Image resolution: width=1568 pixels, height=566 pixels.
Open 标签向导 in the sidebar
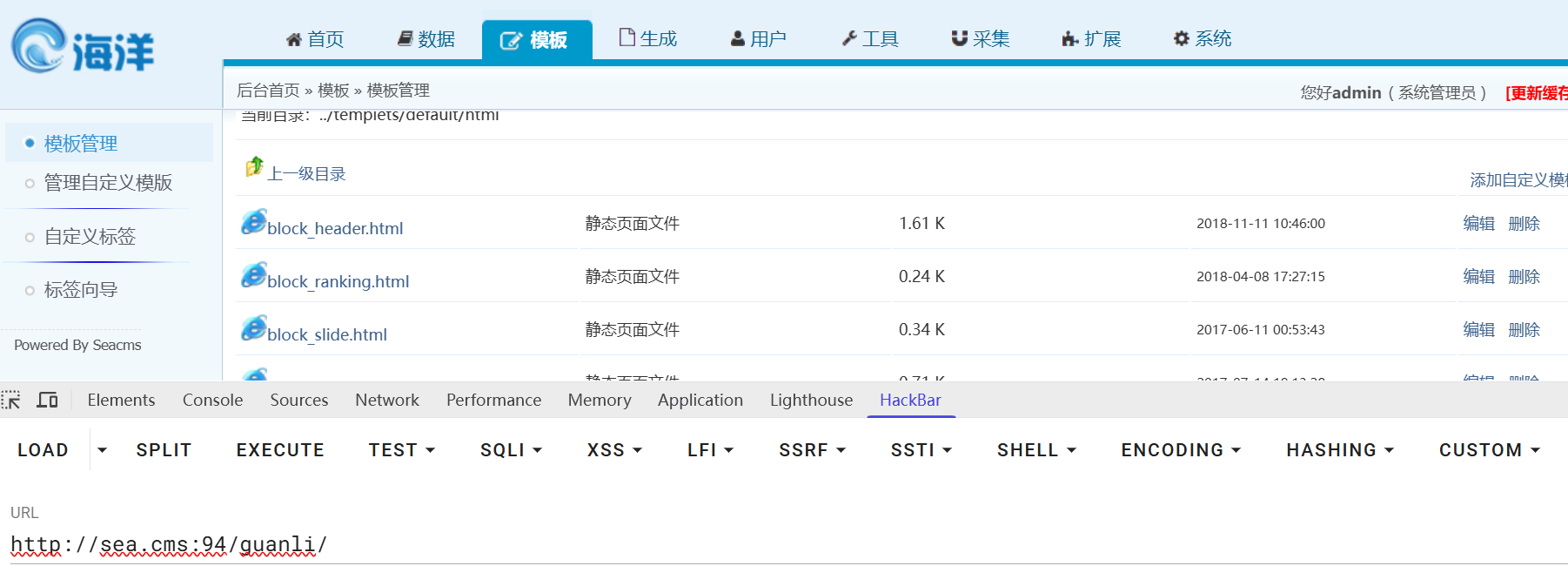click(x=81, y=290)
